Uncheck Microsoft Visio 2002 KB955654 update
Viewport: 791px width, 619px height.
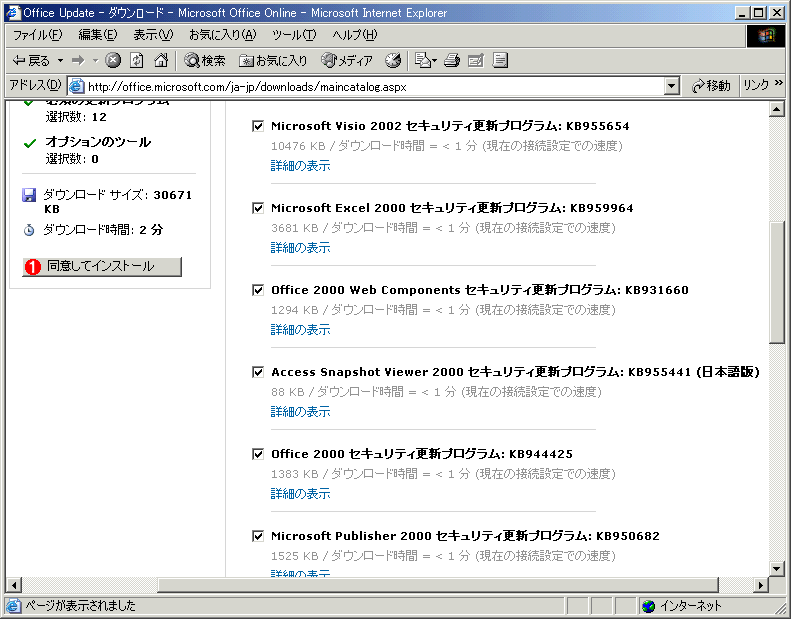tap(258, 126)
